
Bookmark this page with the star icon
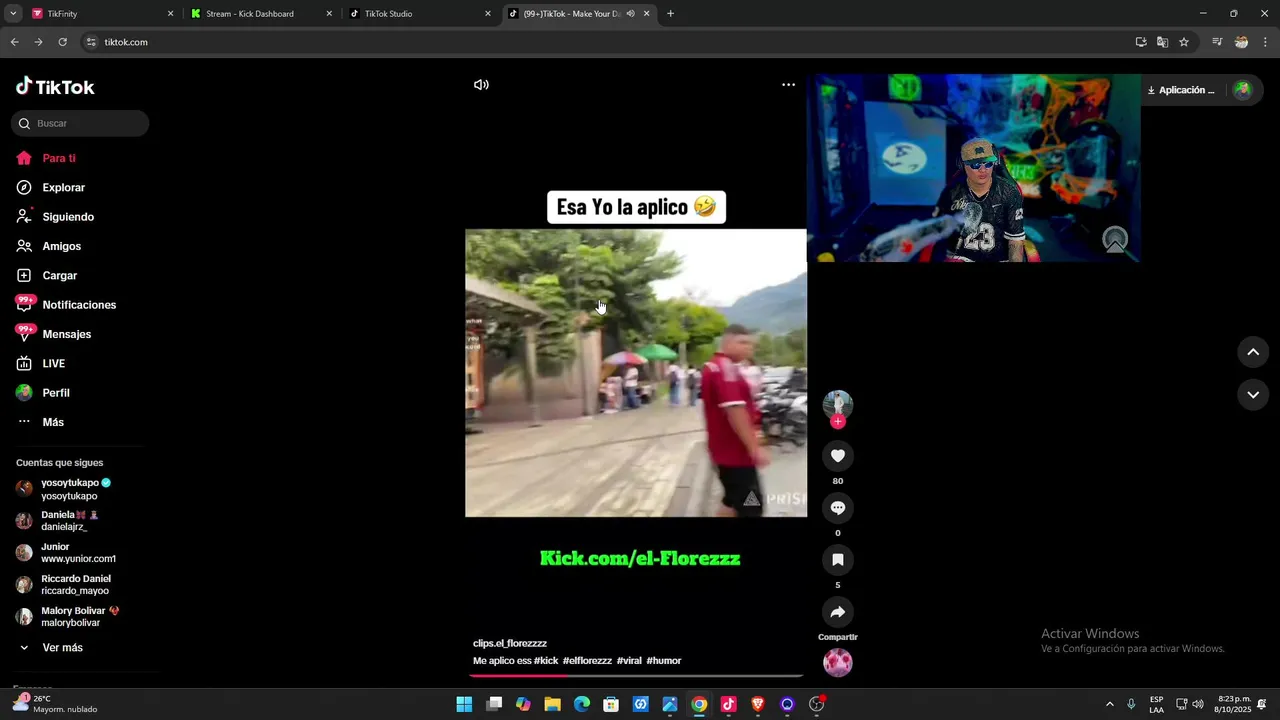pyautogui.click(x=1184, y=42)
